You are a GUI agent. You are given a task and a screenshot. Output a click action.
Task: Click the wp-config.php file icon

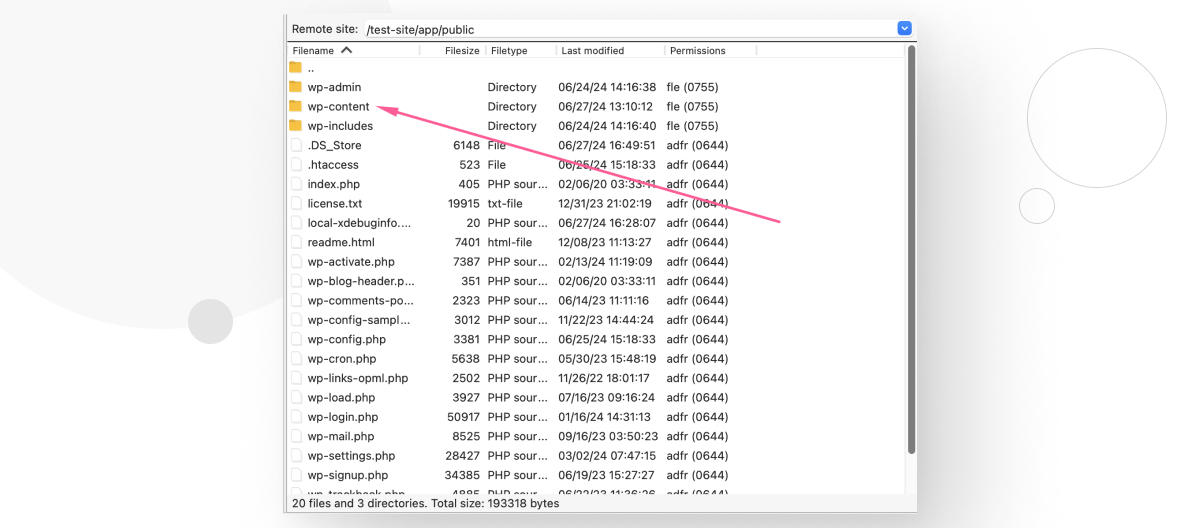point(296,339)
